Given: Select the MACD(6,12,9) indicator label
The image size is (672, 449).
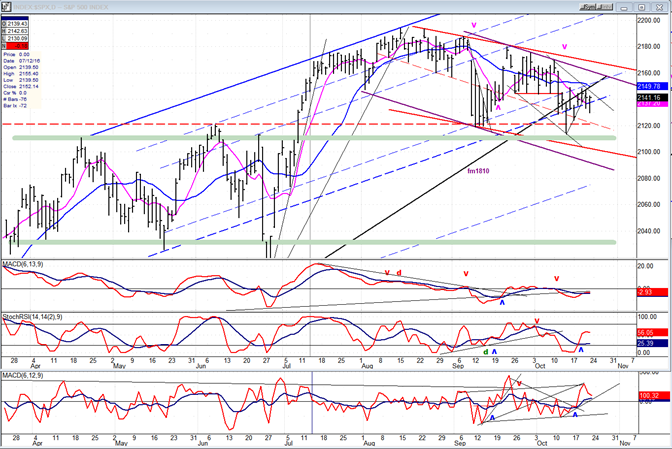Looking at the screenshot, I should click(23, 376).
